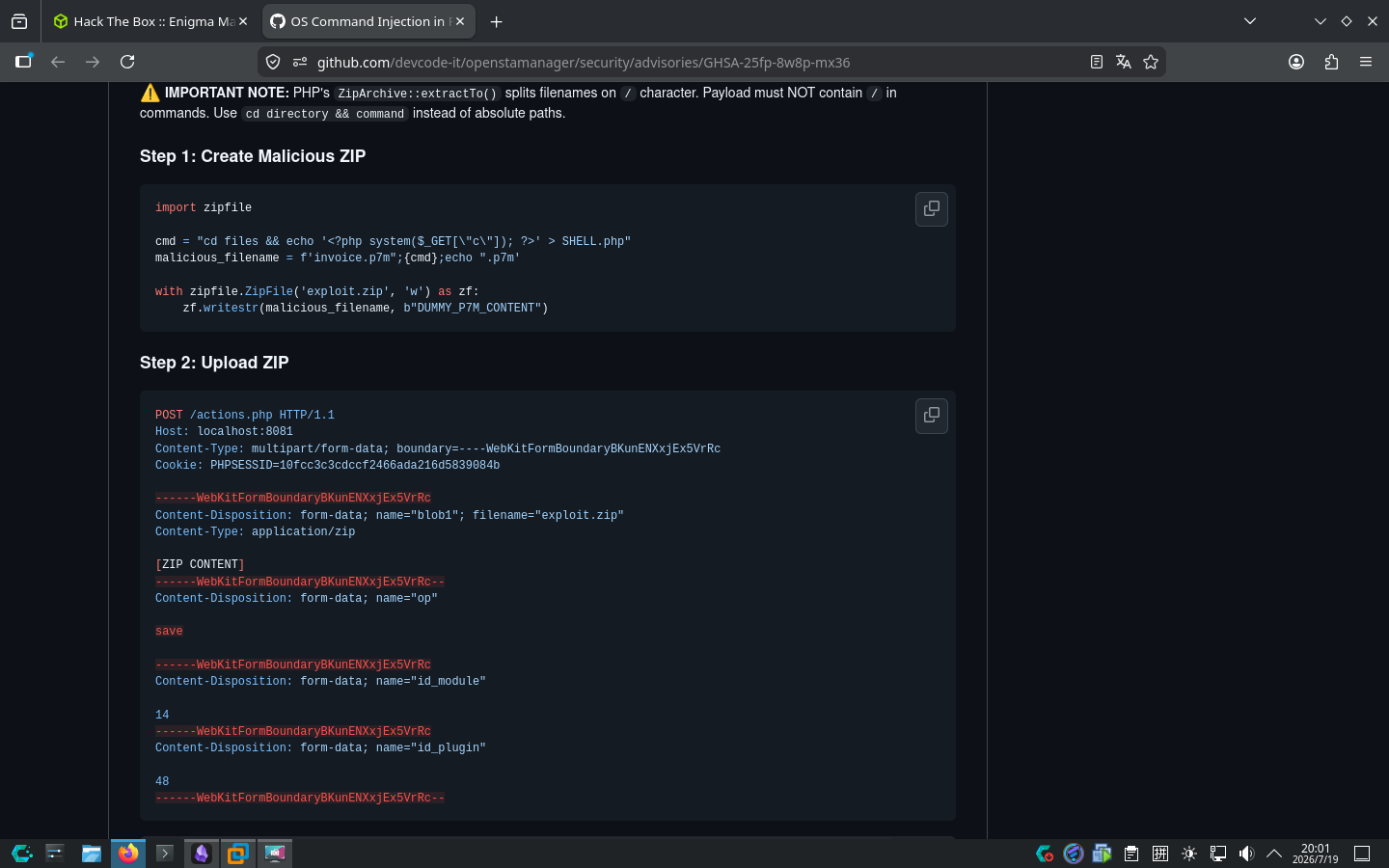Expand hidden system tray icons
Screen dimensions: 1389x868
tap(1274, 854)
